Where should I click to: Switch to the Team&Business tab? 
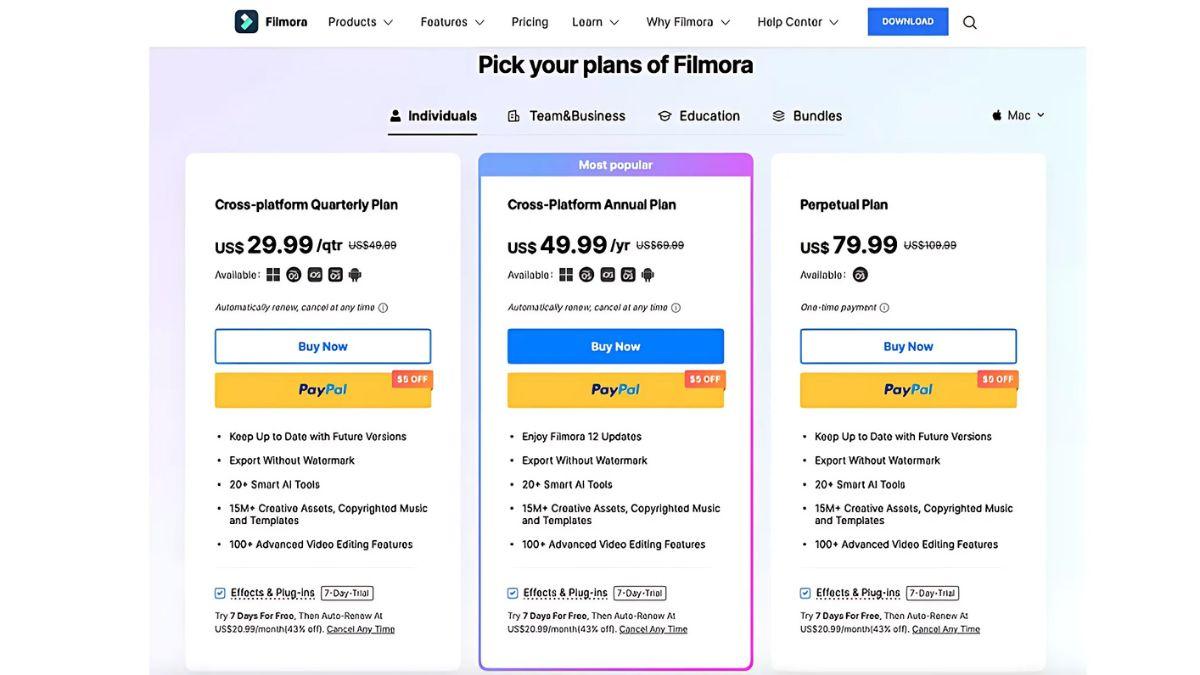pos(567,116)
